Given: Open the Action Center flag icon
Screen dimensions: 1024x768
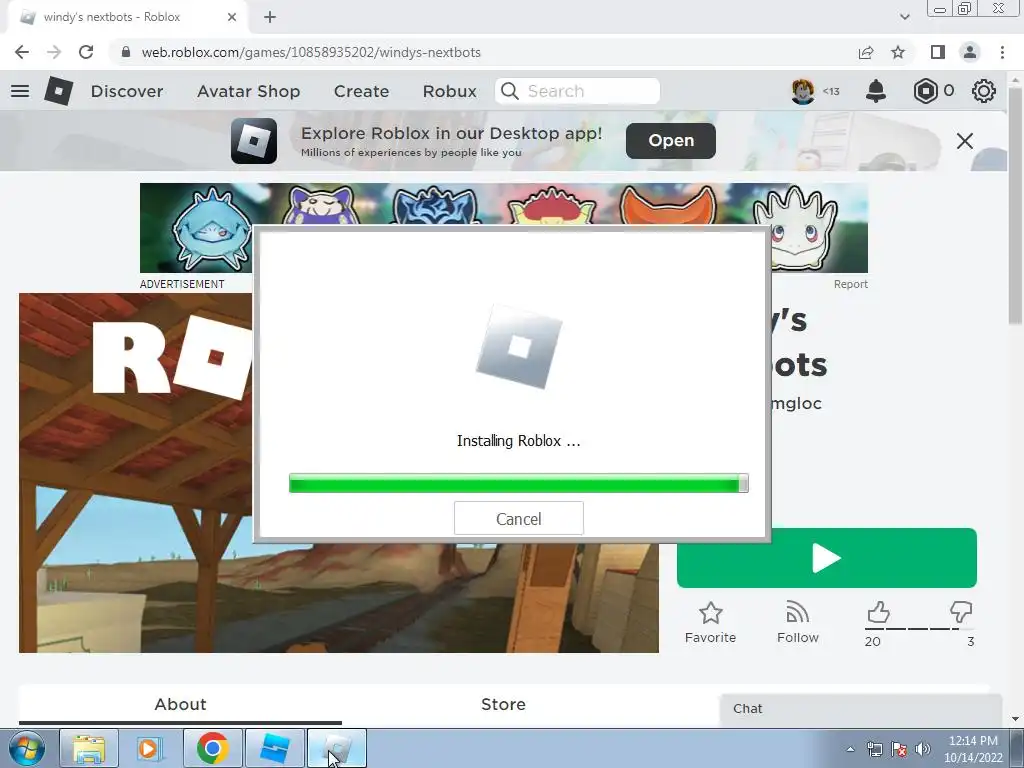Looking at the screenshot, I should point(899,749).
